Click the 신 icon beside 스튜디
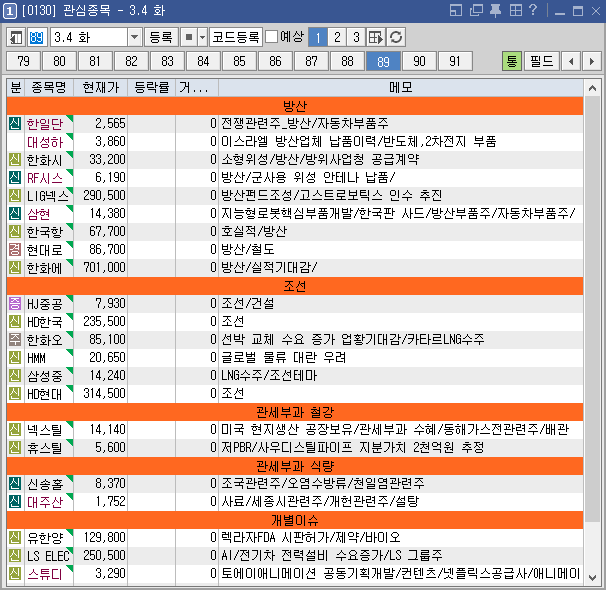Image resolution: width=606 pixels, height=590 pixels. (15, 573)
